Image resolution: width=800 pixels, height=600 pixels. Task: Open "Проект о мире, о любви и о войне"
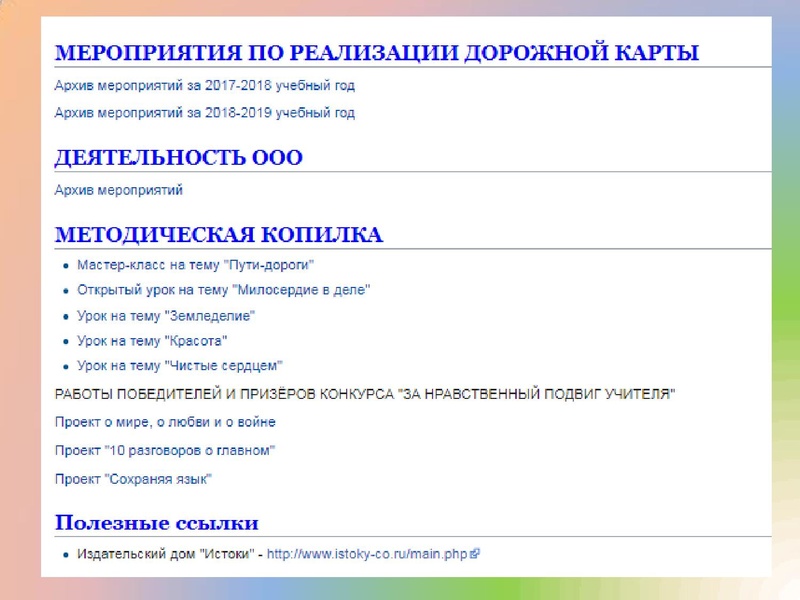pos(165,422)
